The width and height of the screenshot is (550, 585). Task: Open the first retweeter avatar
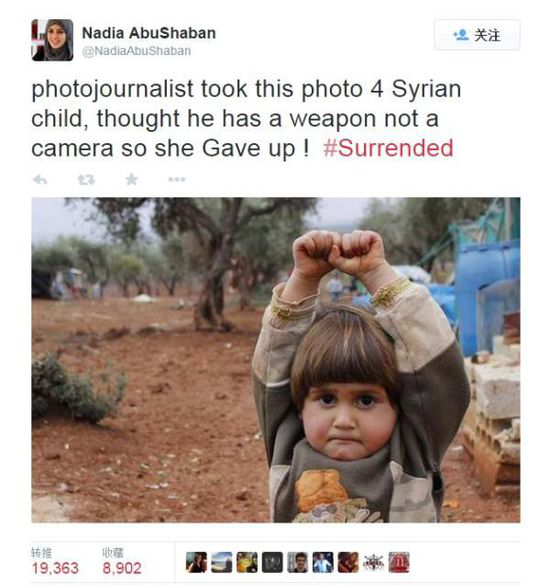click(x=196, y=562)
